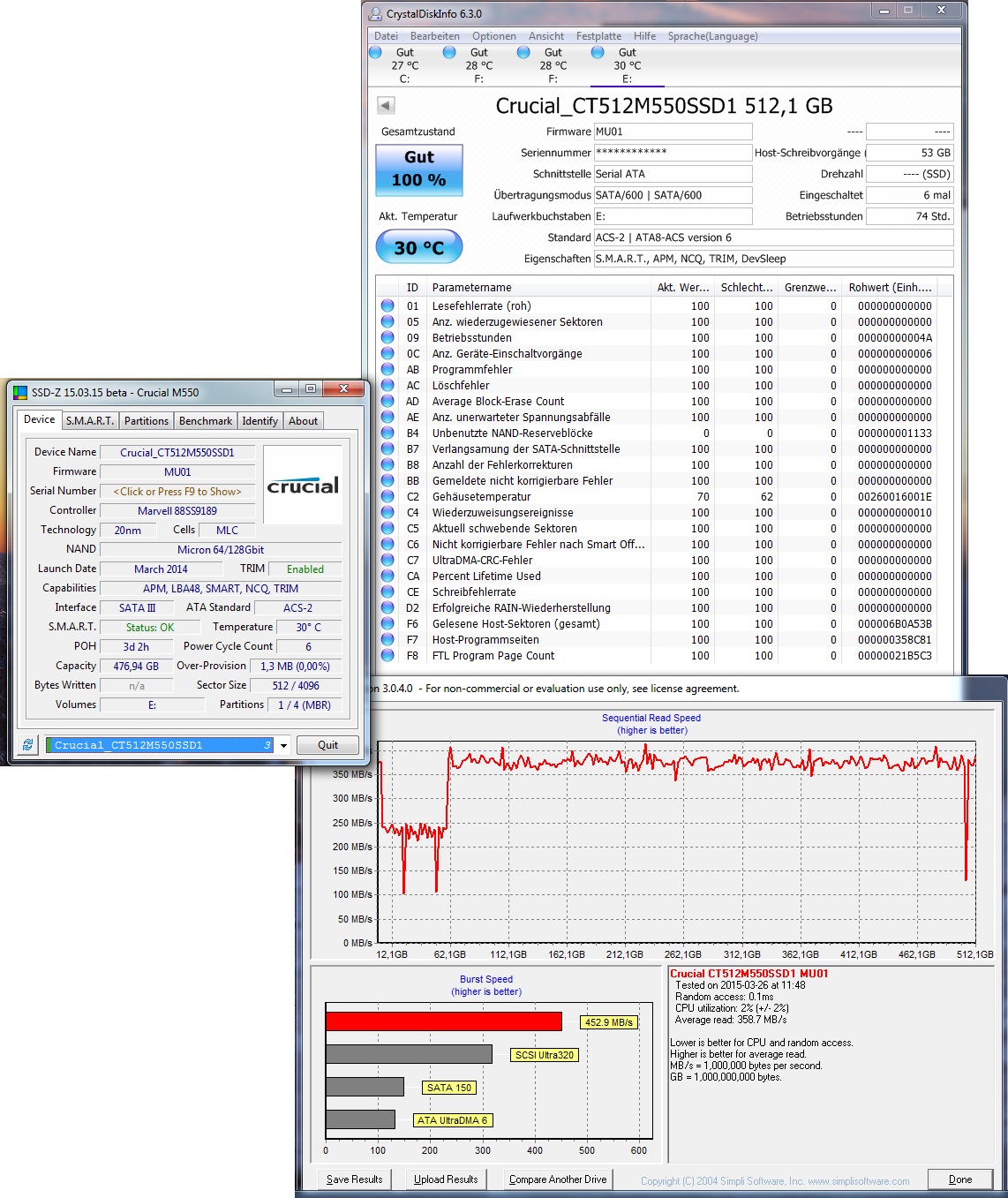The height and width of the screenshot is (1198, 1008).
Task: Click the Eingeschaltet 6 mal field
Action: pos(910,195)
